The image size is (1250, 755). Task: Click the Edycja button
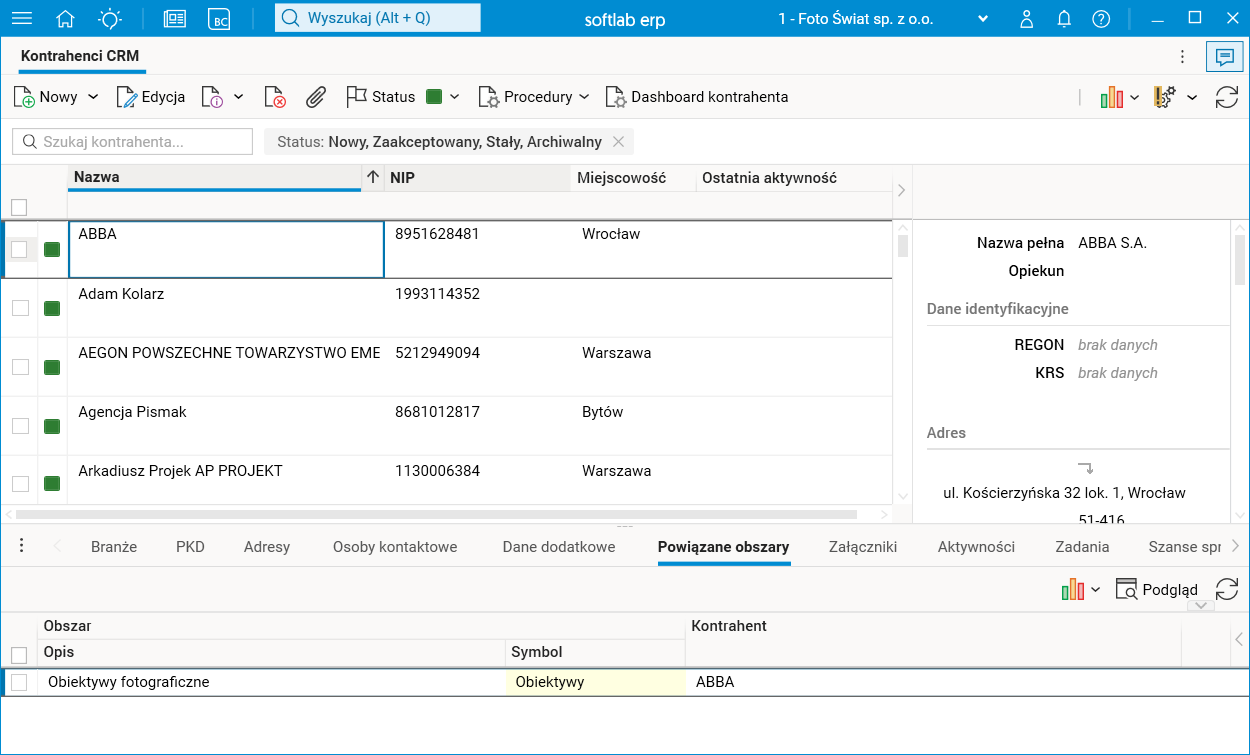pos(151,97)
